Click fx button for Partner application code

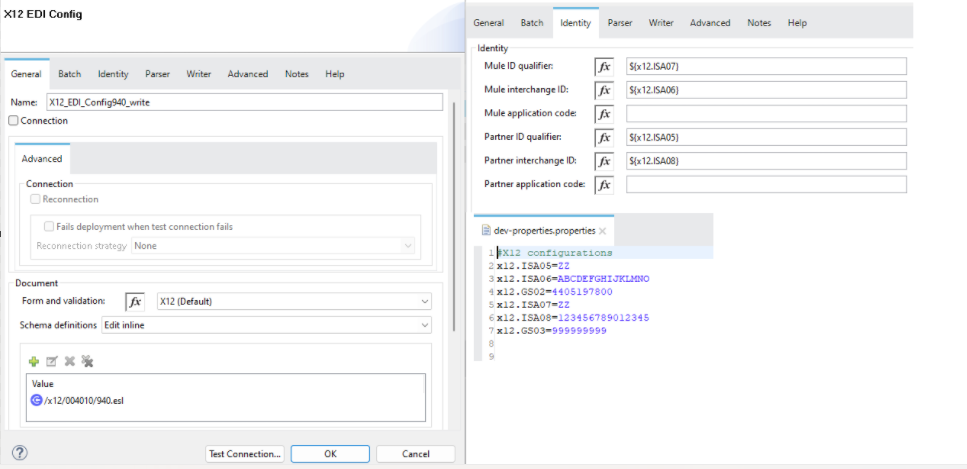coord(604,185)
